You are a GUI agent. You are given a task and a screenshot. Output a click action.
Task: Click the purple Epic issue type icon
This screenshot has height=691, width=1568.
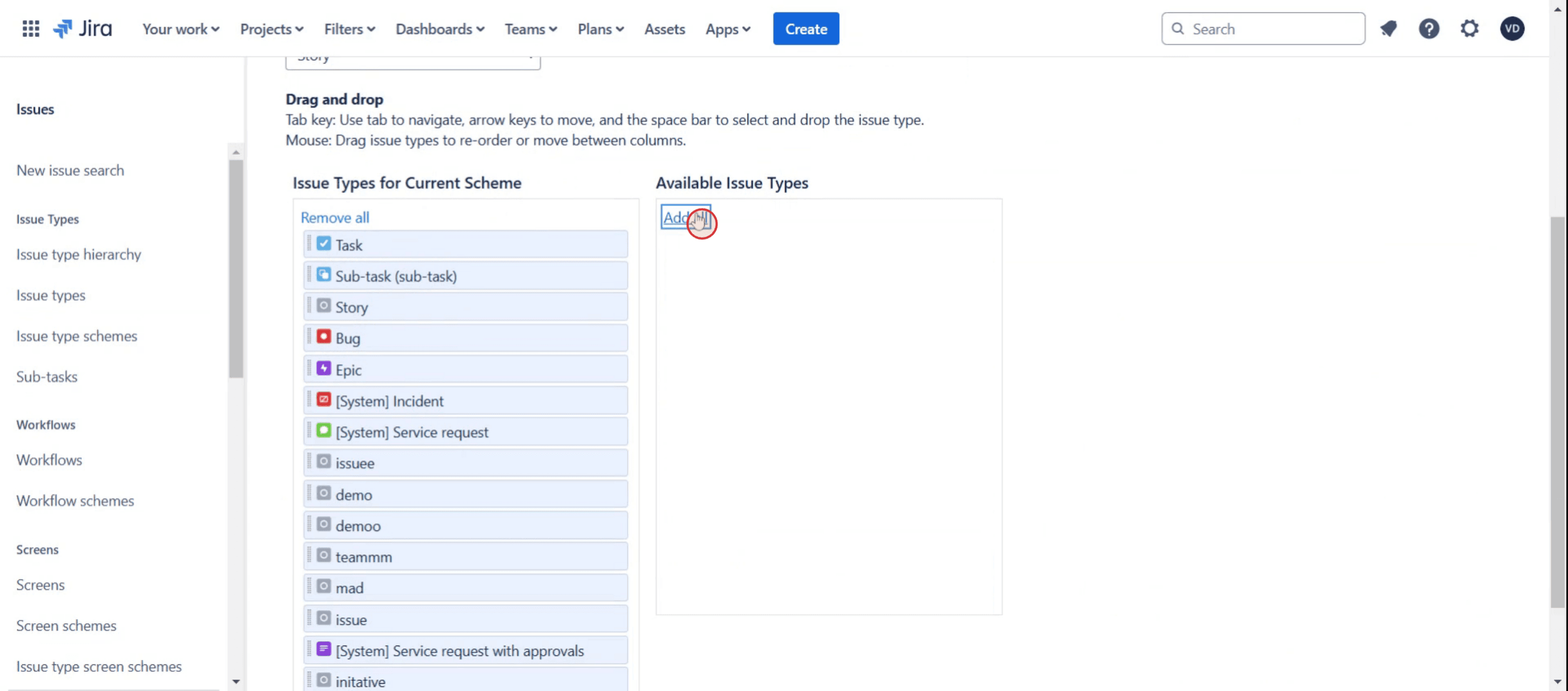pyautogui.click(x=324, y=368)
